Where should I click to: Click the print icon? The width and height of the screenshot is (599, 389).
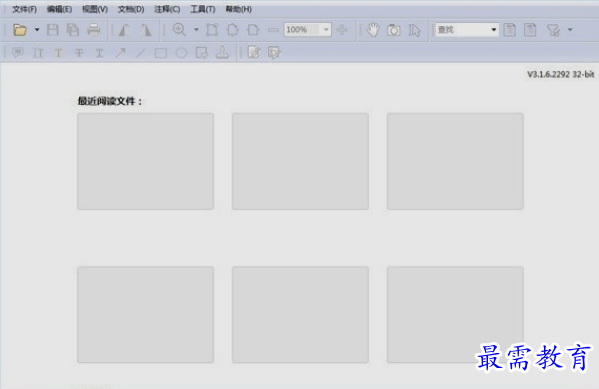click(94, 29)
